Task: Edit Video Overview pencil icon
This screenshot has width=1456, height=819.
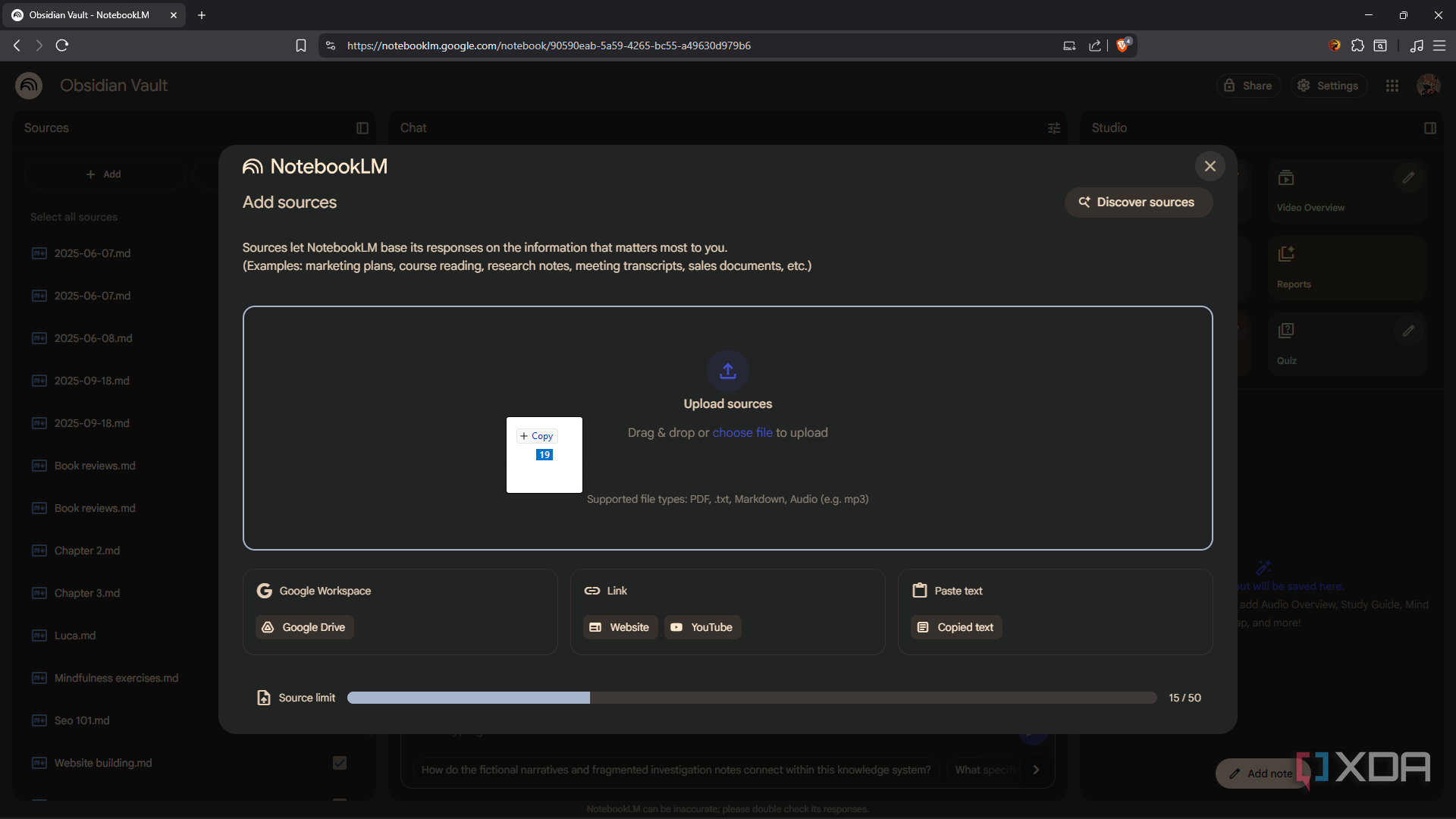Action: [x=1408, y=177]
